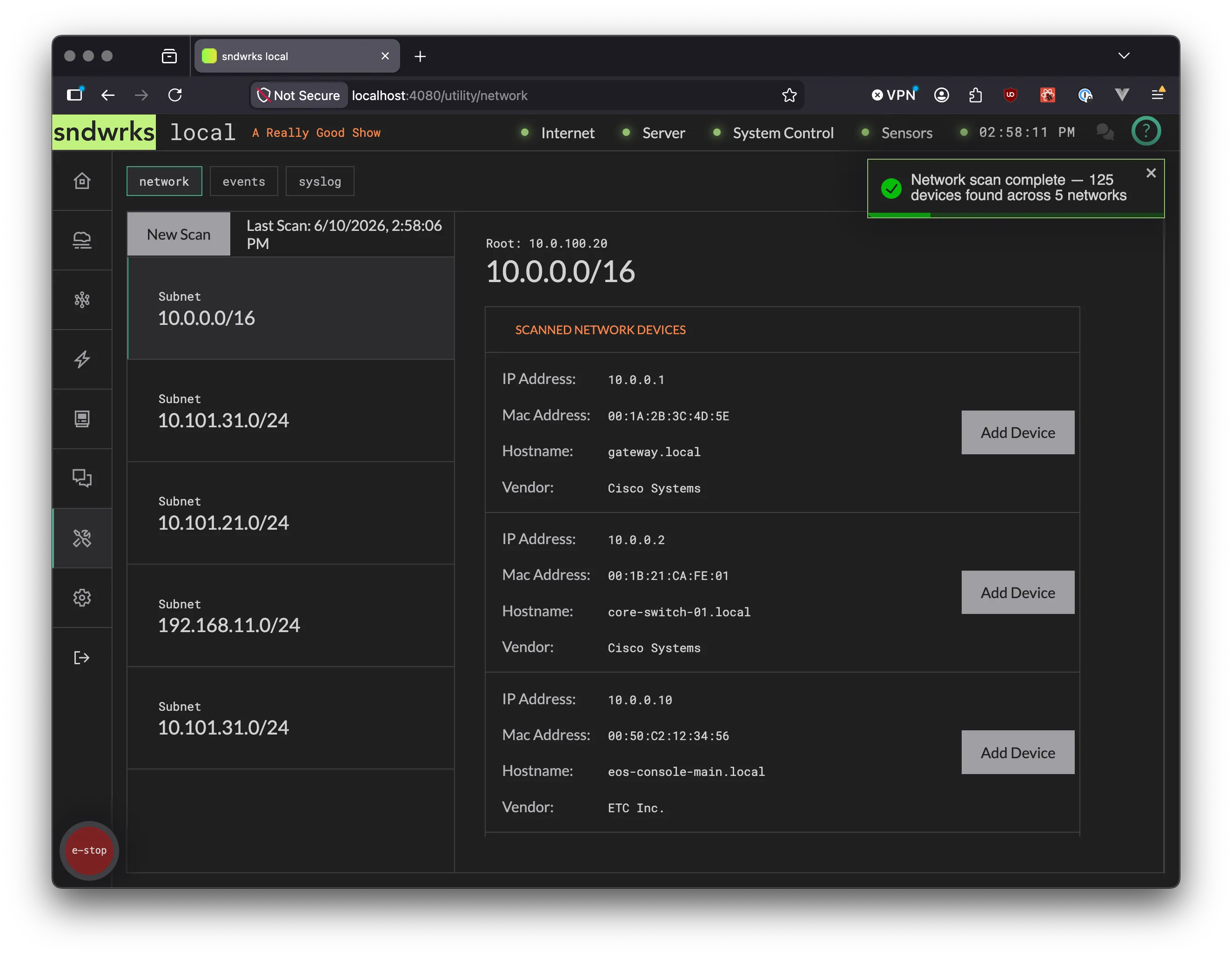Screen dimensions: 1232x957
Task: Click the help question mark icon
Action: click(x=1145, y=131)
